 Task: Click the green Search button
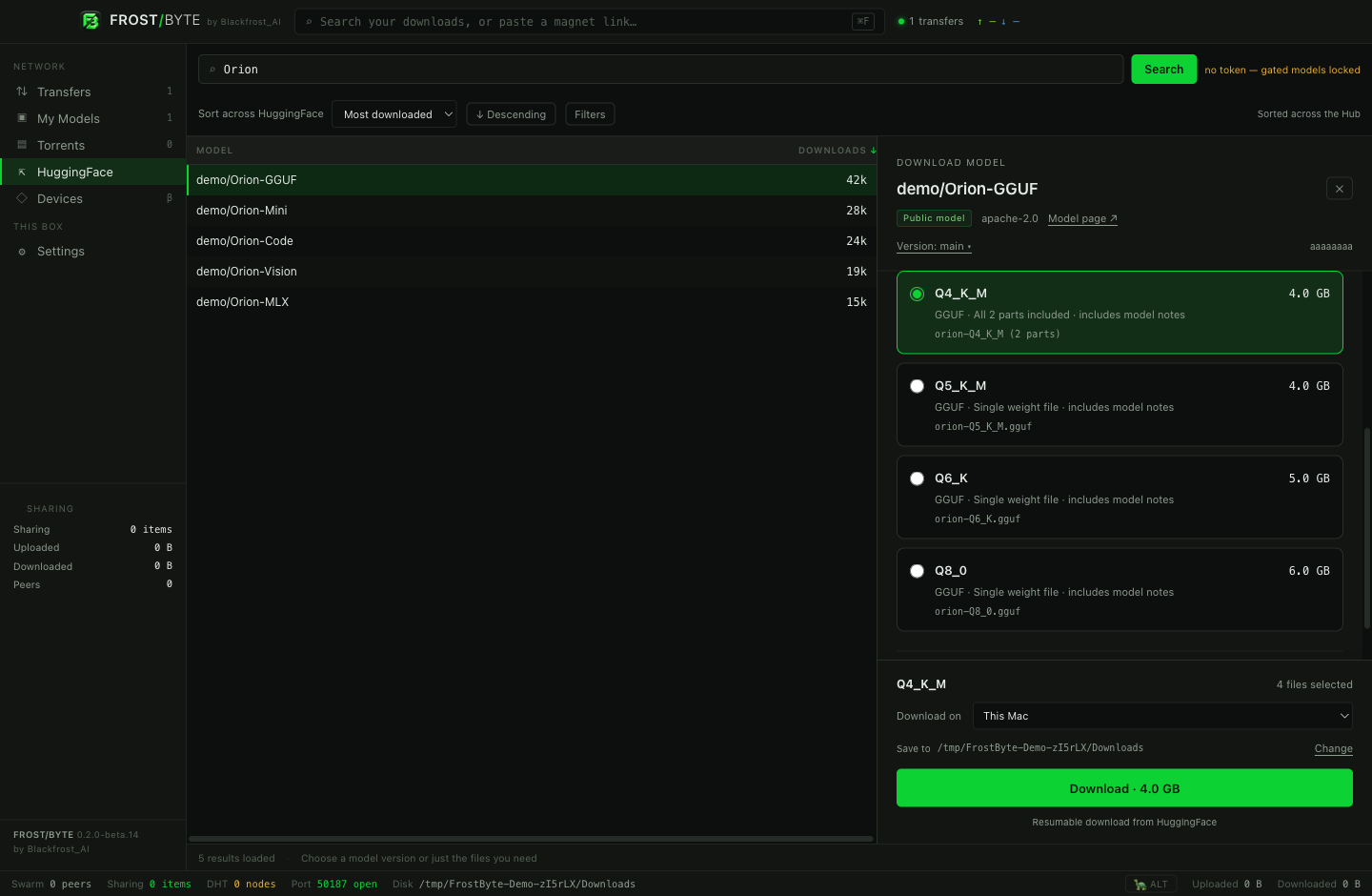pos(1164,70)
